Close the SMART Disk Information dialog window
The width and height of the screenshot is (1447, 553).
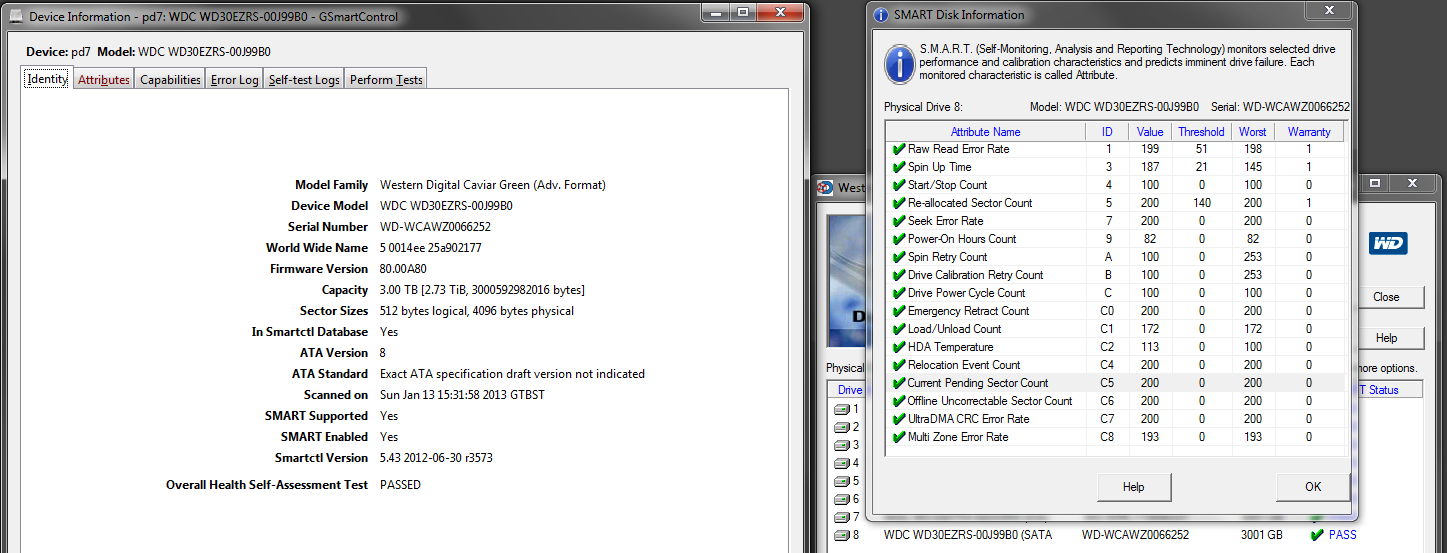point(1328,12)
